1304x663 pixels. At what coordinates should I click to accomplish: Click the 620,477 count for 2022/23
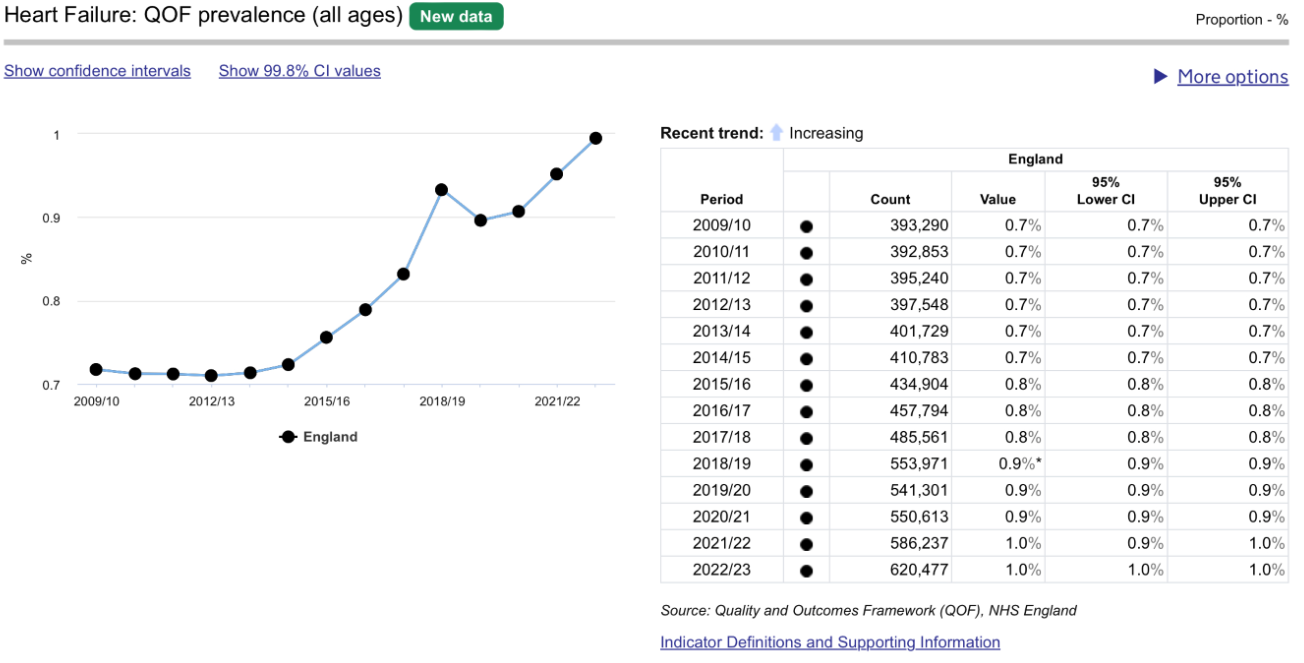pos(921,568)
